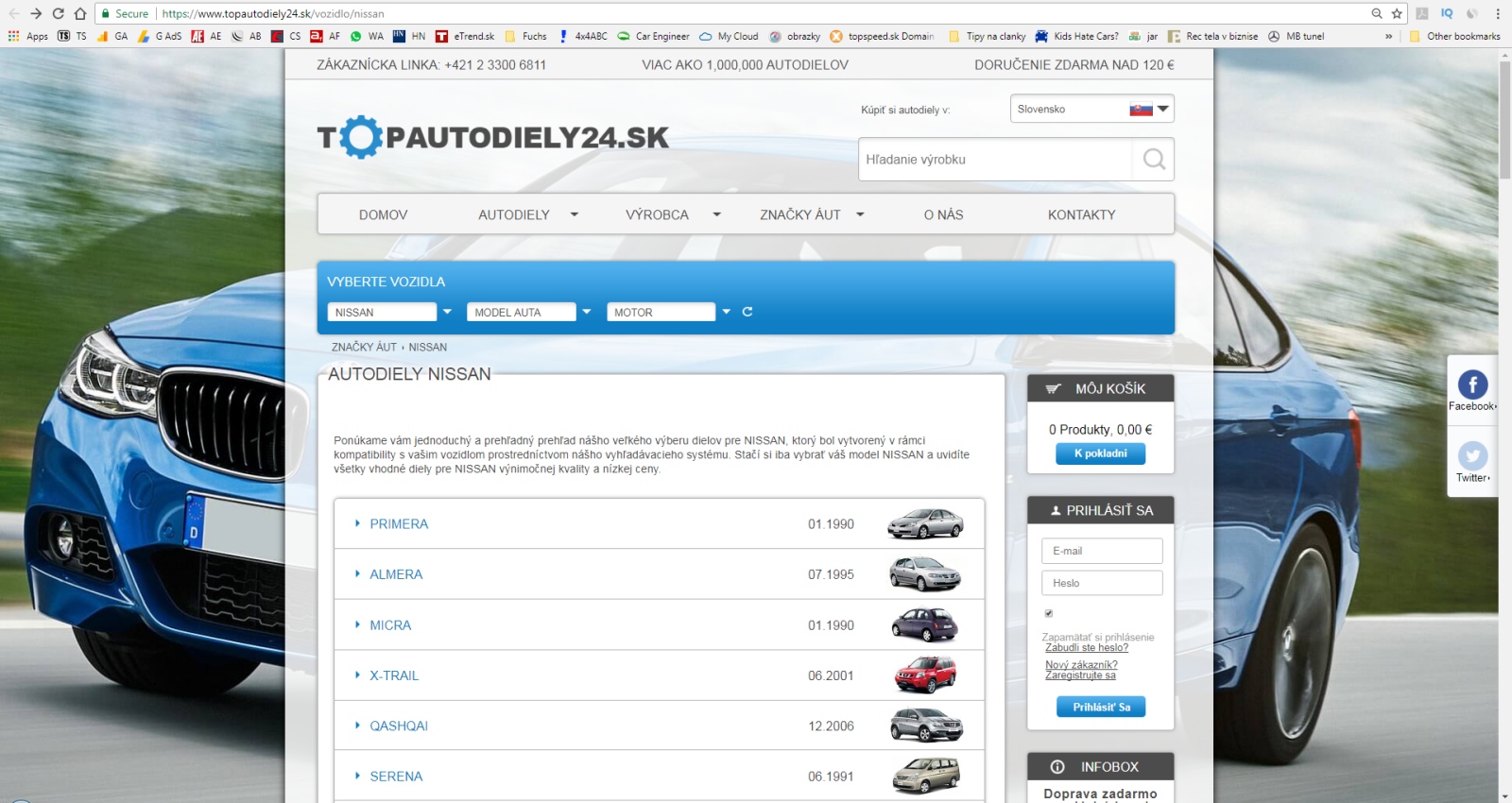Click the shopping cart icon in Môj košík
This screenshot has height=803, width=1512.
[x=1053, y=388]
